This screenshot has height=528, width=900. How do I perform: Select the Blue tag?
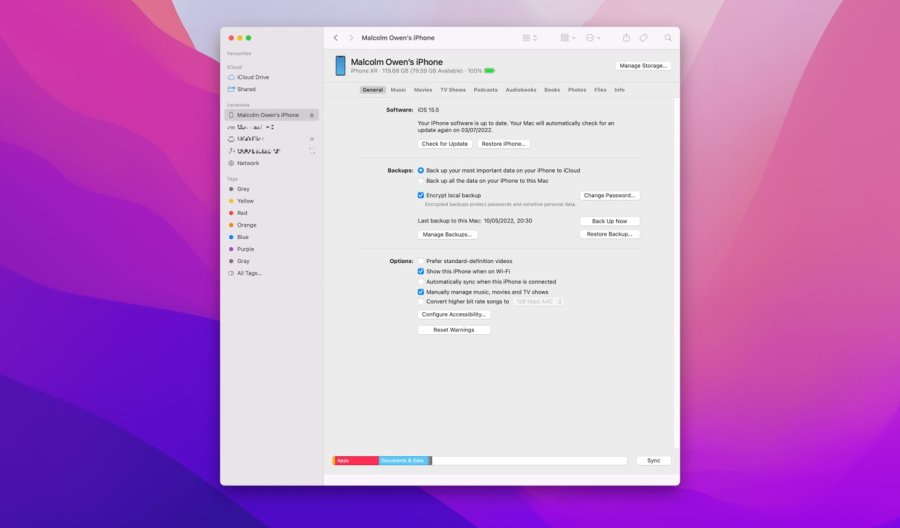(x=242, y=237)
